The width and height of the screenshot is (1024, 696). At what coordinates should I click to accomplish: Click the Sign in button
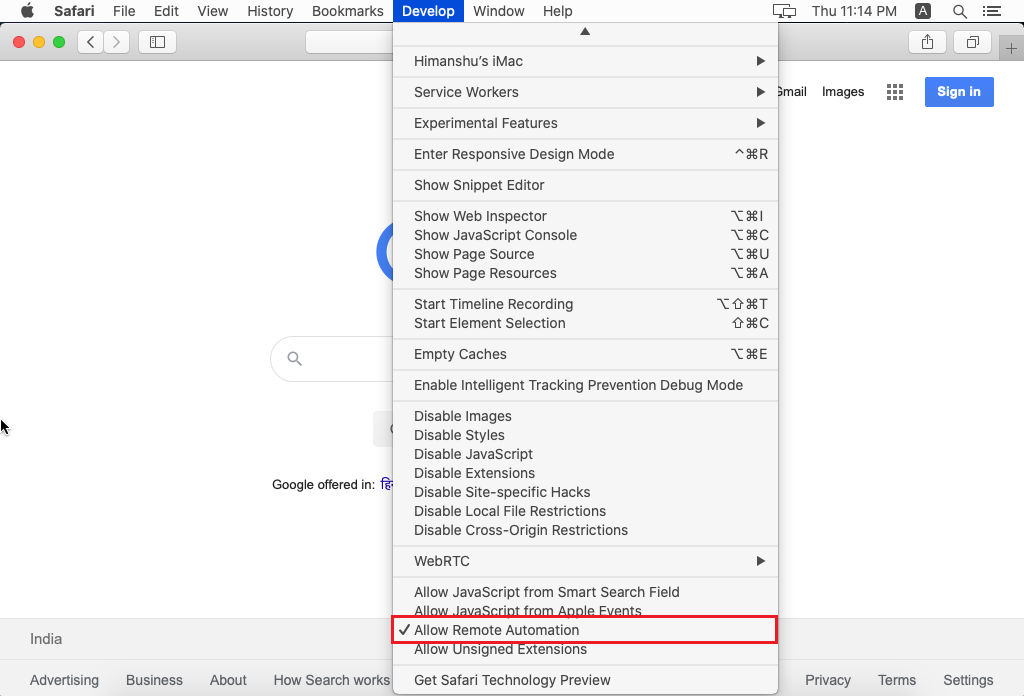(958, 91)
